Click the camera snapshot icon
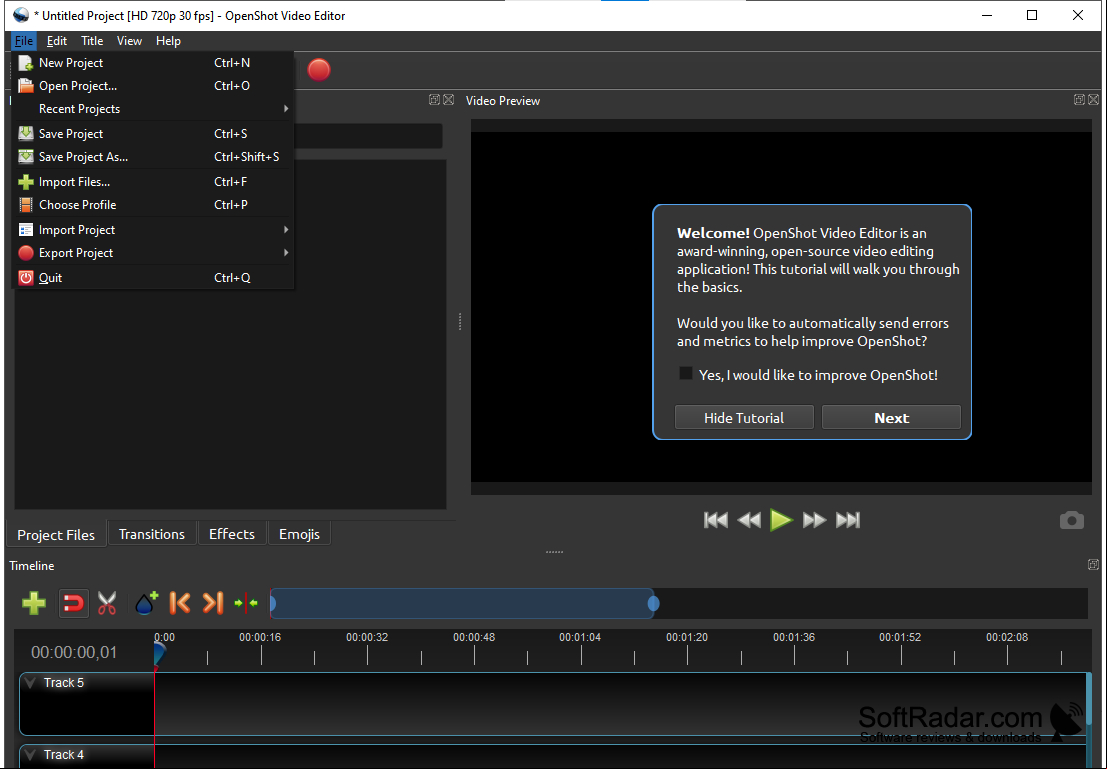1107x769 pixels. point(1071,521)
